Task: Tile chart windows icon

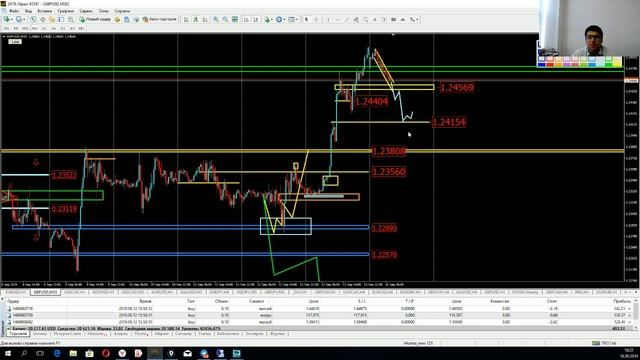Action: [235, 19]
